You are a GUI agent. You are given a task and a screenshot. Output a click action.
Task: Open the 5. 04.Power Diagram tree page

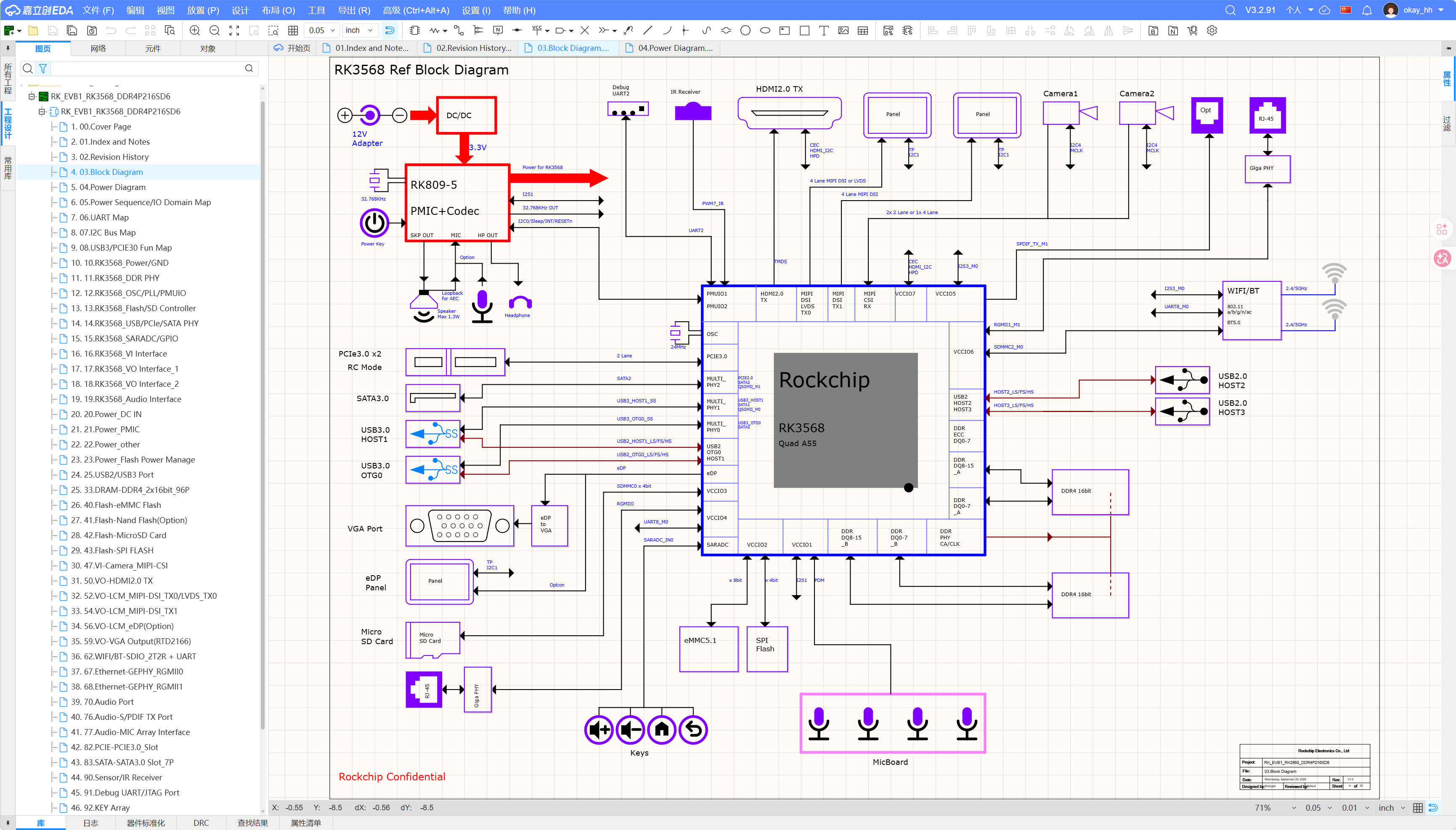109,187
